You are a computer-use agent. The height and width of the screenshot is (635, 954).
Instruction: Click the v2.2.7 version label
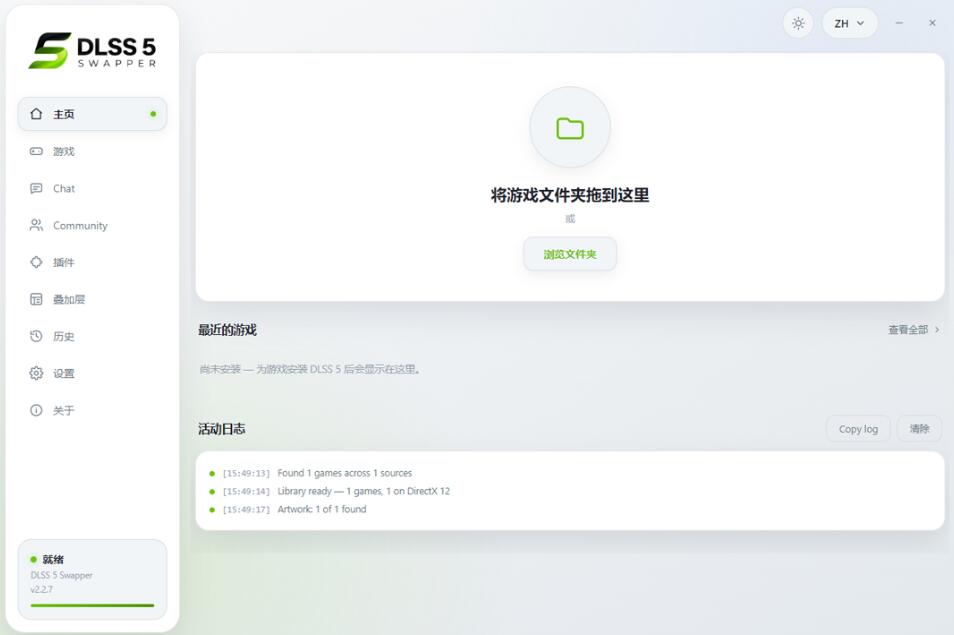pos(41,589)
